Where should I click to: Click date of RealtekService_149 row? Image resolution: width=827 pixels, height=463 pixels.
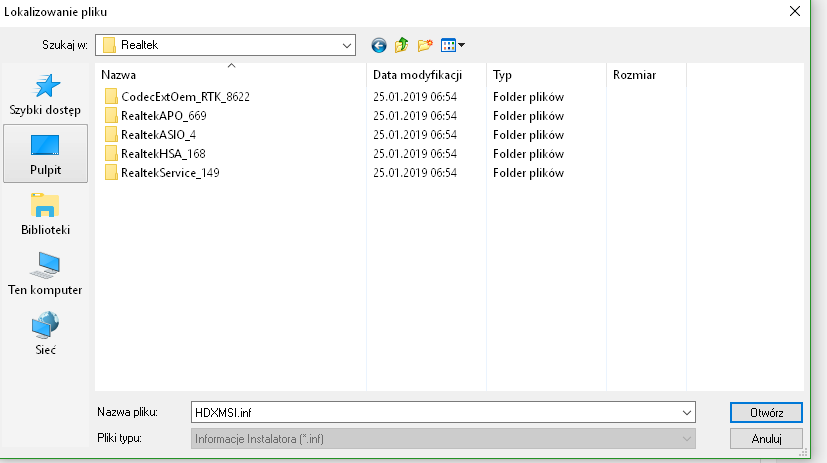415,172
